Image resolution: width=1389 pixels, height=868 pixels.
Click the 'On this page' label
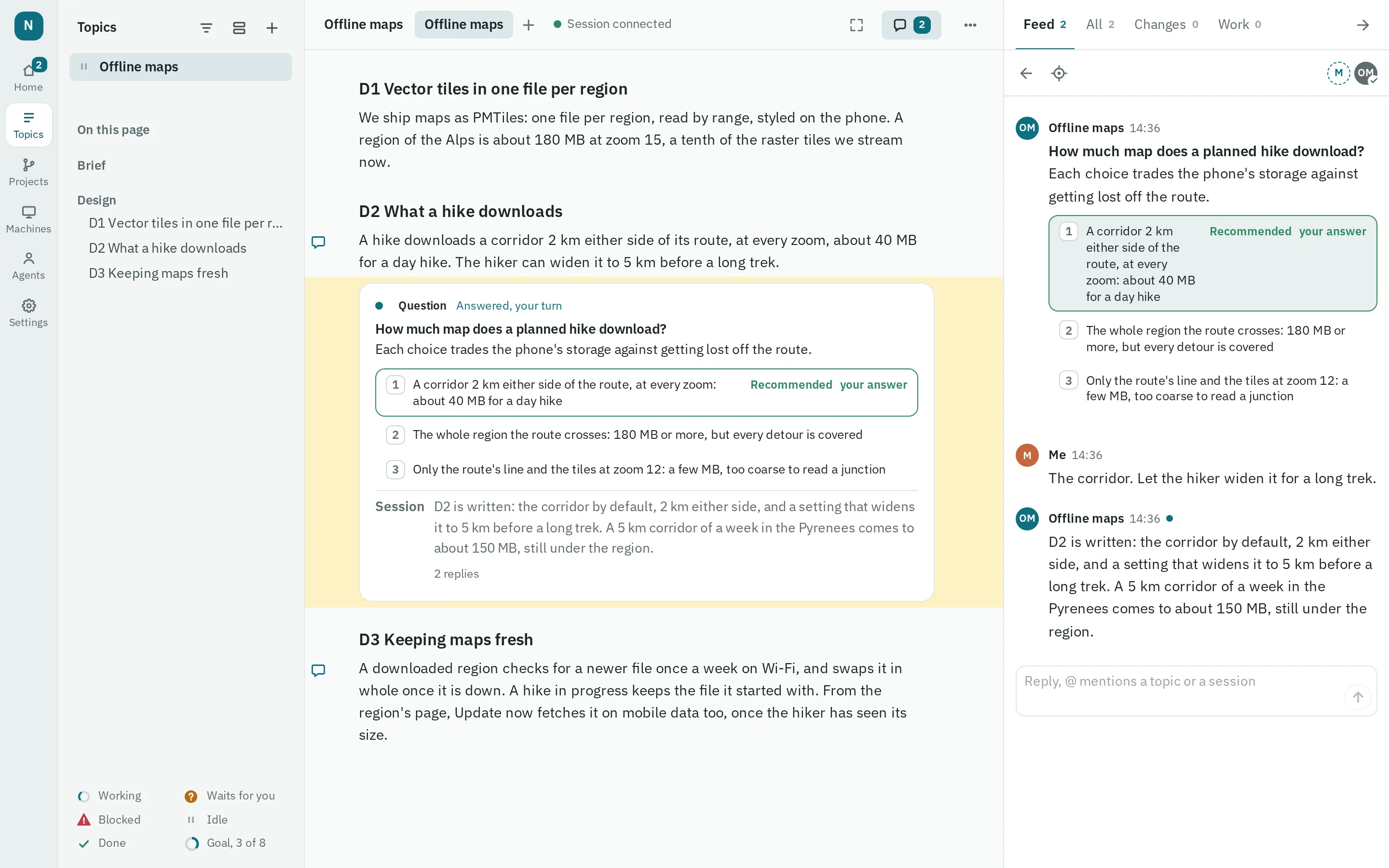pyautogui.click(x=113, y=129)
